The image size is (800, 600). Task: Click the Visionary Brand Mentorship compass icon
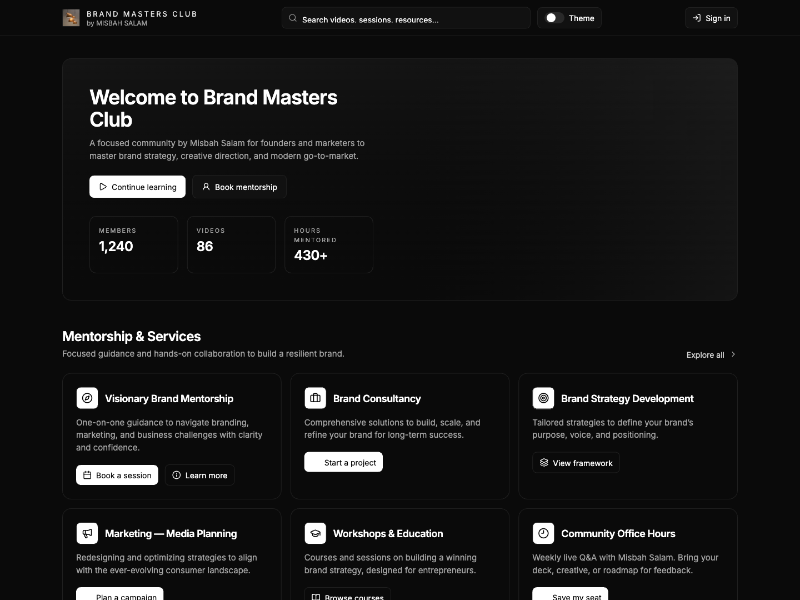click(87, 398)
